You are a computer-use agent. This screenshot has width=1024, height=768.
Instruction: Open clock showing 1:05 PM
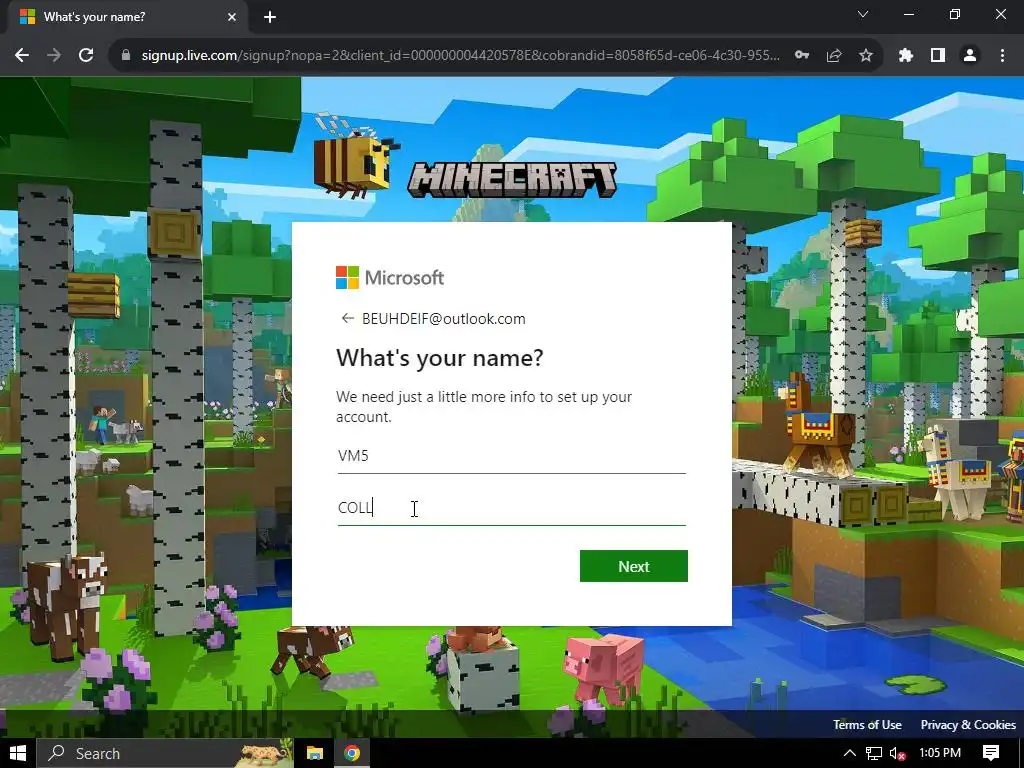[940, 754]
